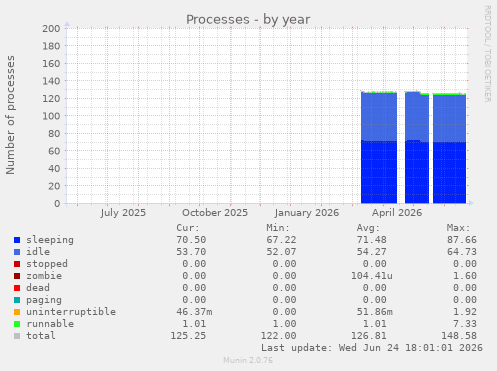This screenshot has width=497, height=371.
Task: Click the 100 y-axis tick label
Action: pyautogui.click(x=51, y=116)
